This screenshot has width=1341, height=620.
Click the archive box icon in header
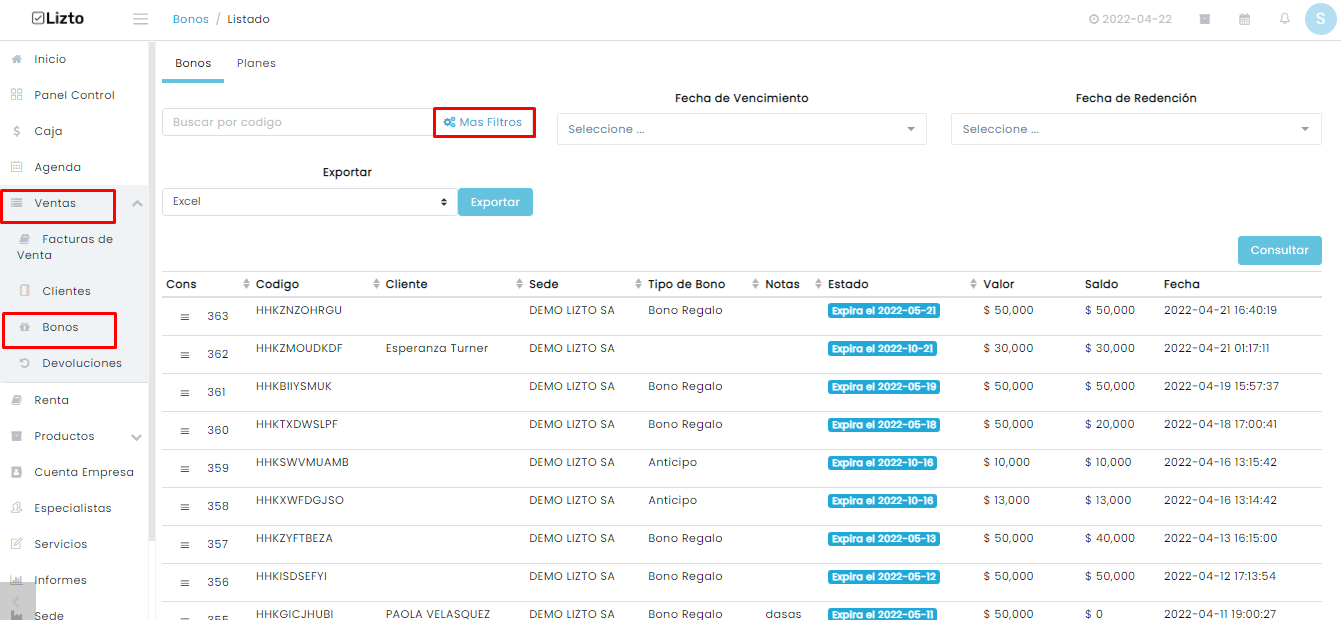click(1205, 19)
